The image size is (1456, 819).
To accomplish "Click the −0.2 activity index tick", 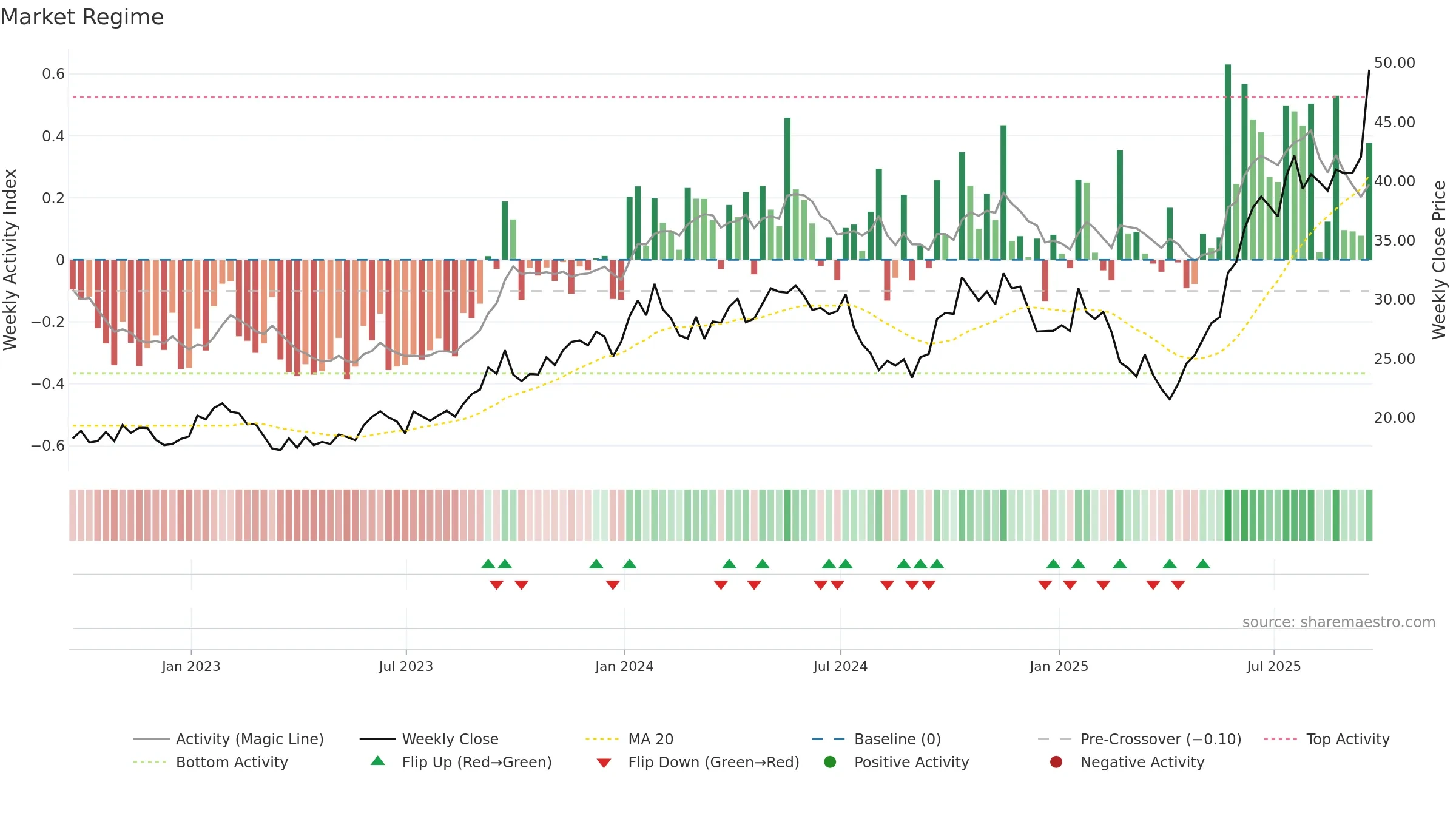I will pos(48,322).
